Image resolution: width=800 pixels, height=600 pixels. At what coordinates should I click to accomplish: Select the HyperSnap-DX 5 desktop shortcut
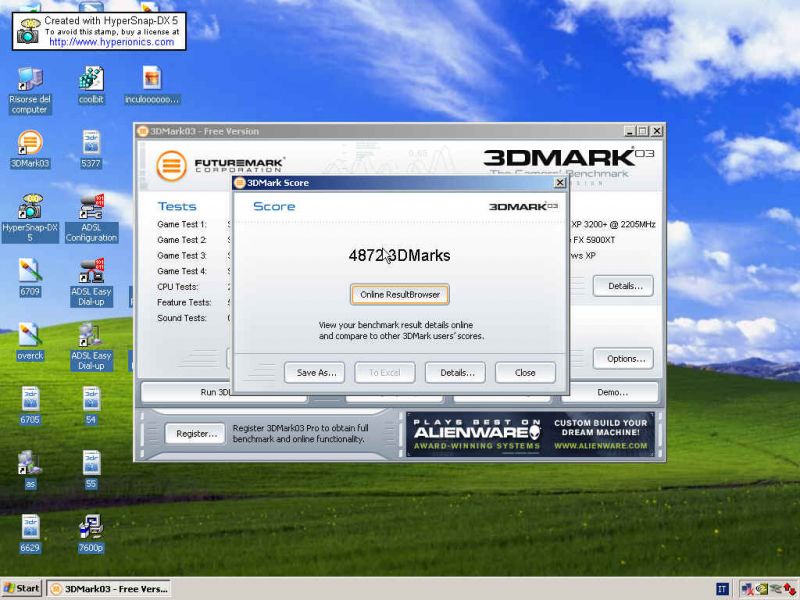point(30,218)
